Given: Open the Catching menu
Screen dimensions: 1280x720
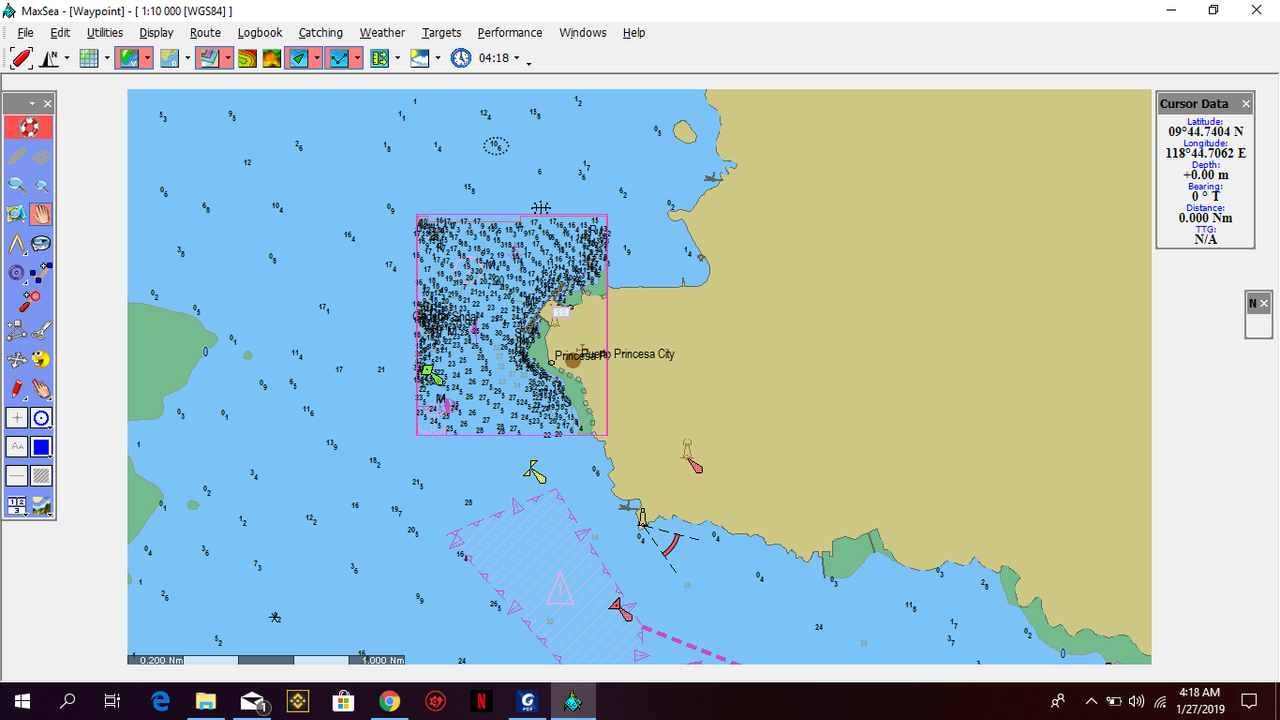Looking at the screenshot, I should tap(320, 33).
